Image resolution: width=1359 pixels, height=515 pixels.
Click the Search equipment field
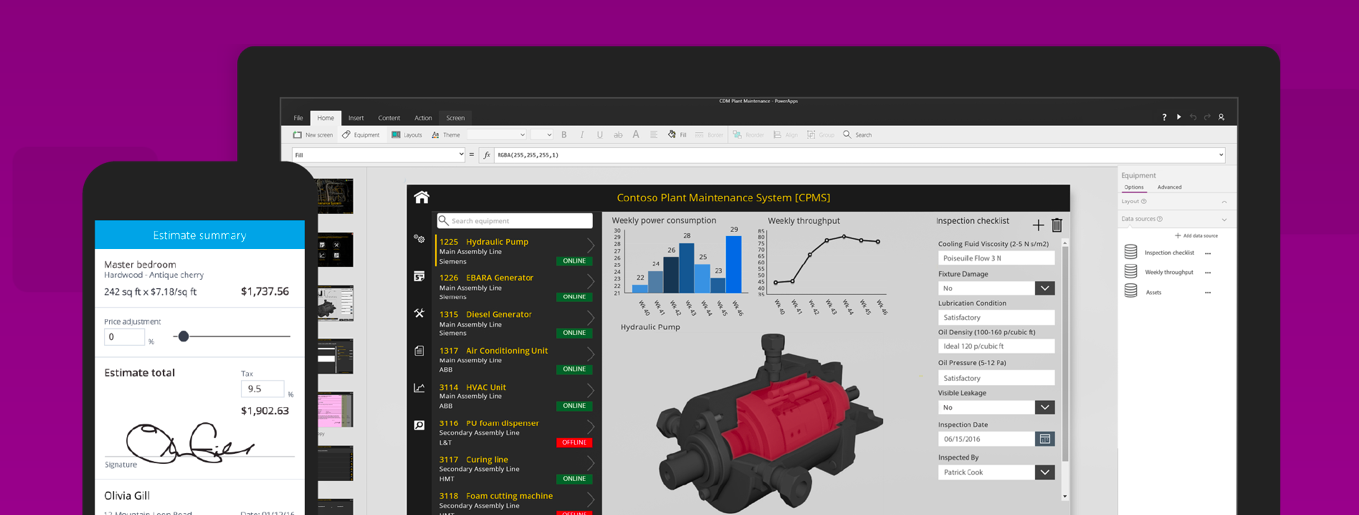pos(515,220)
